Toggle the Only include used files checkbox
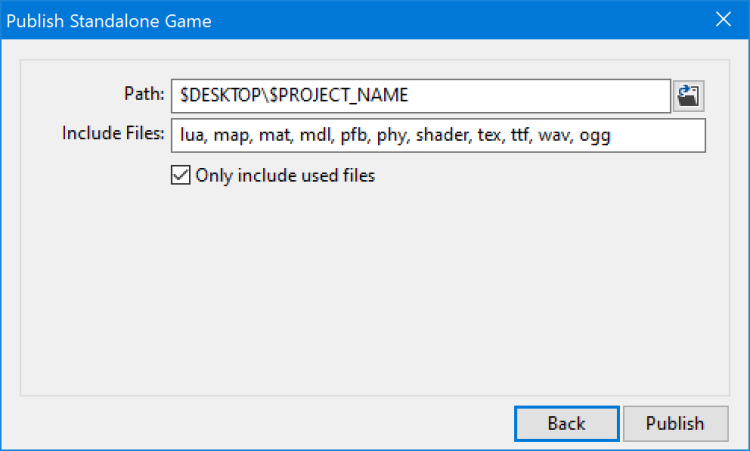Screen dimensions: 750x451 [181, 175]
